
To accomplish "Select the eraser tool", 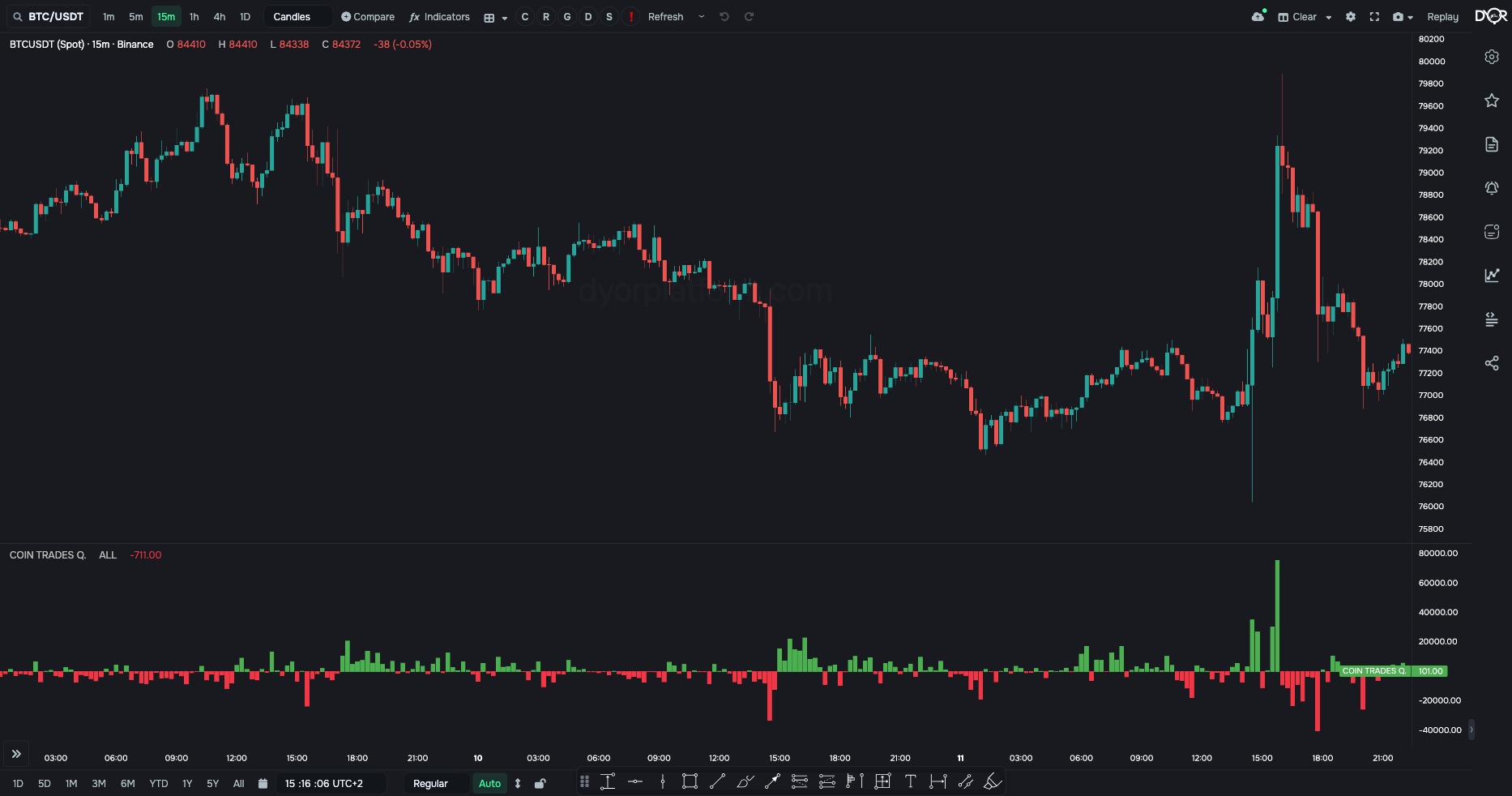I will 993,782.
